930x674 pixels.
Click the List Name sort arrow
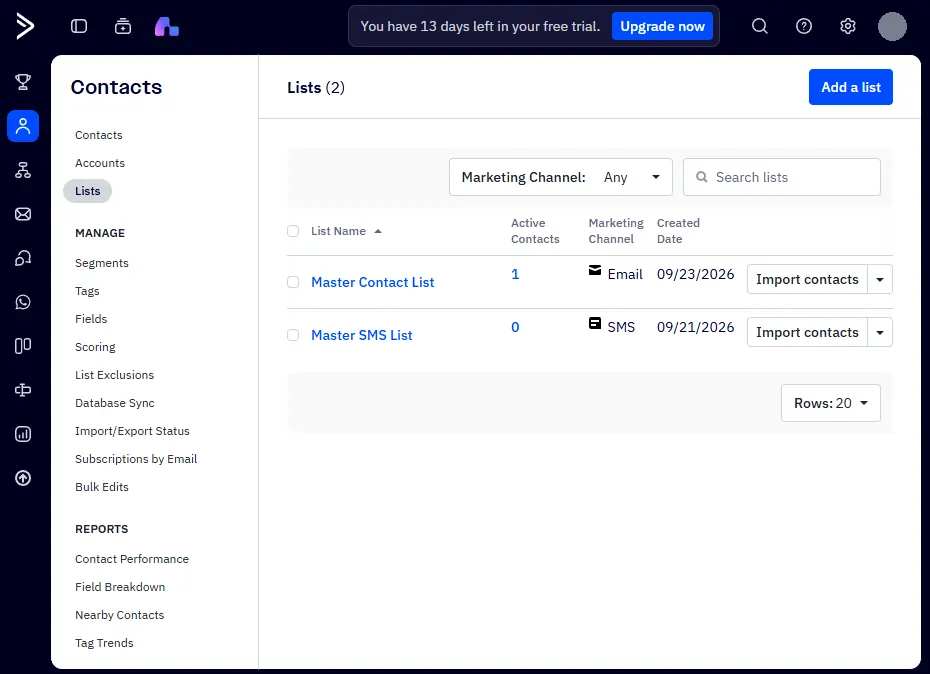(378, 231)
